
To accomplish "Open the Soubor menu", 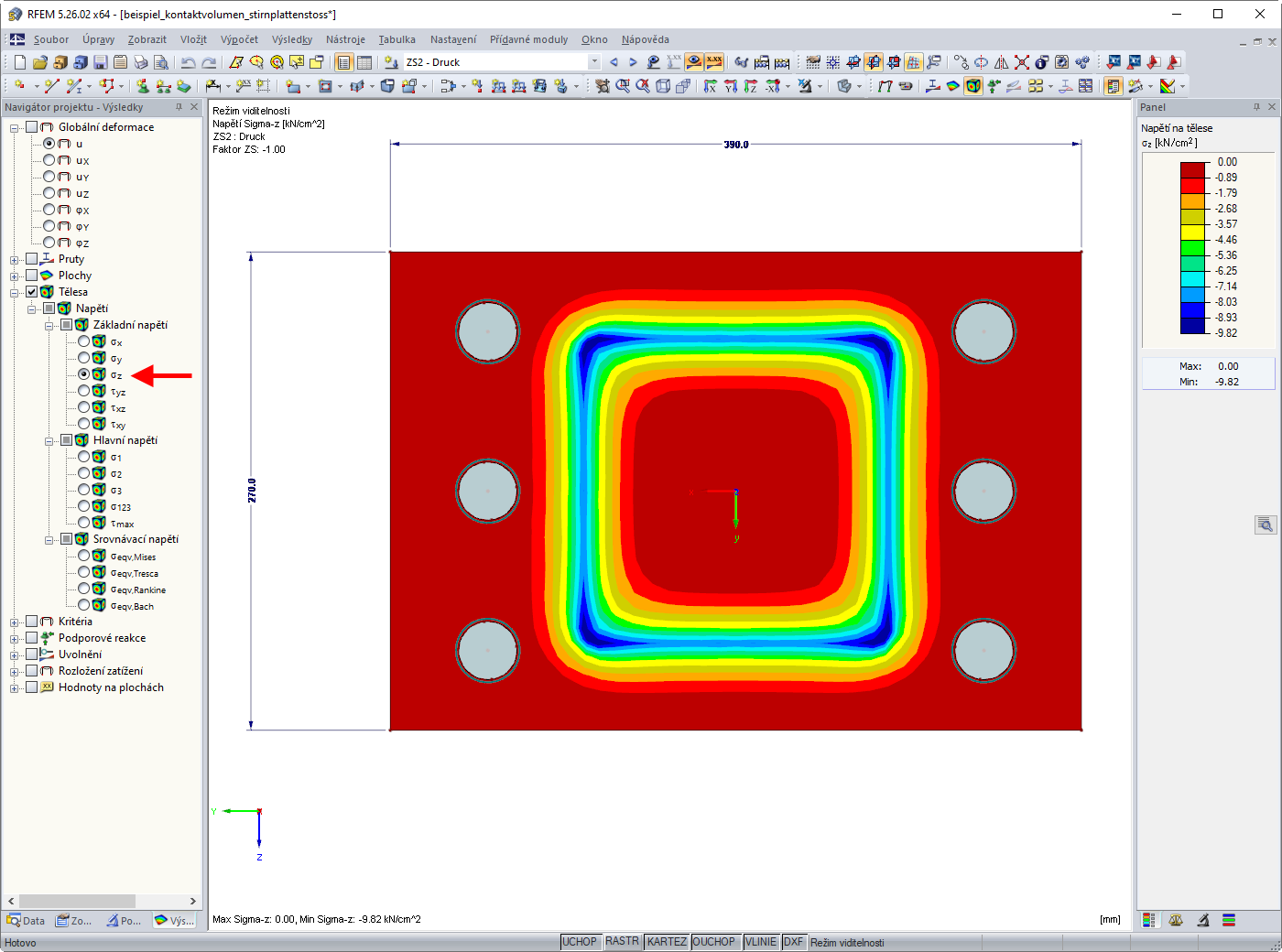I will [x=51, y=39].
